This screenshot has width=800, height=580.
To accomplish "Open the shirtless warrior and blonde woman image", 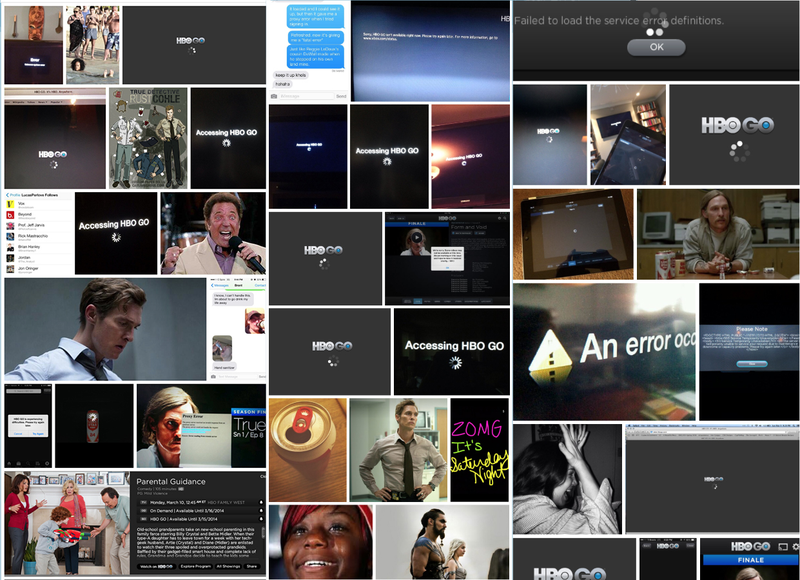I will 442,542.
